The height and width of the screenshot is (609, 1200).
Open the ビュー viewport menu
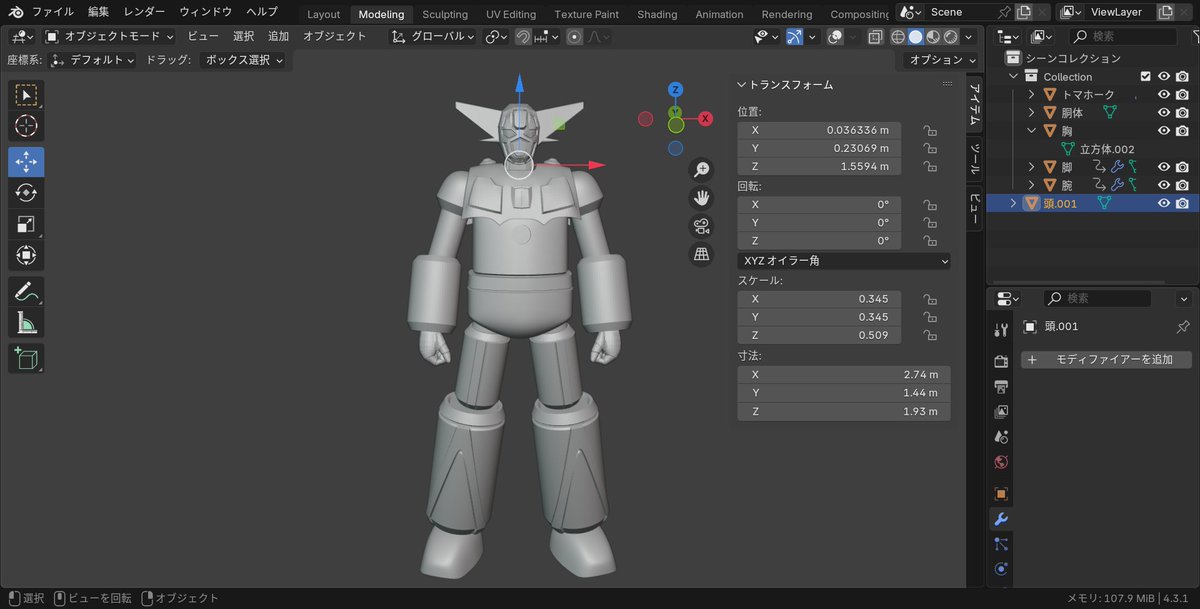[x=203, y=36]
